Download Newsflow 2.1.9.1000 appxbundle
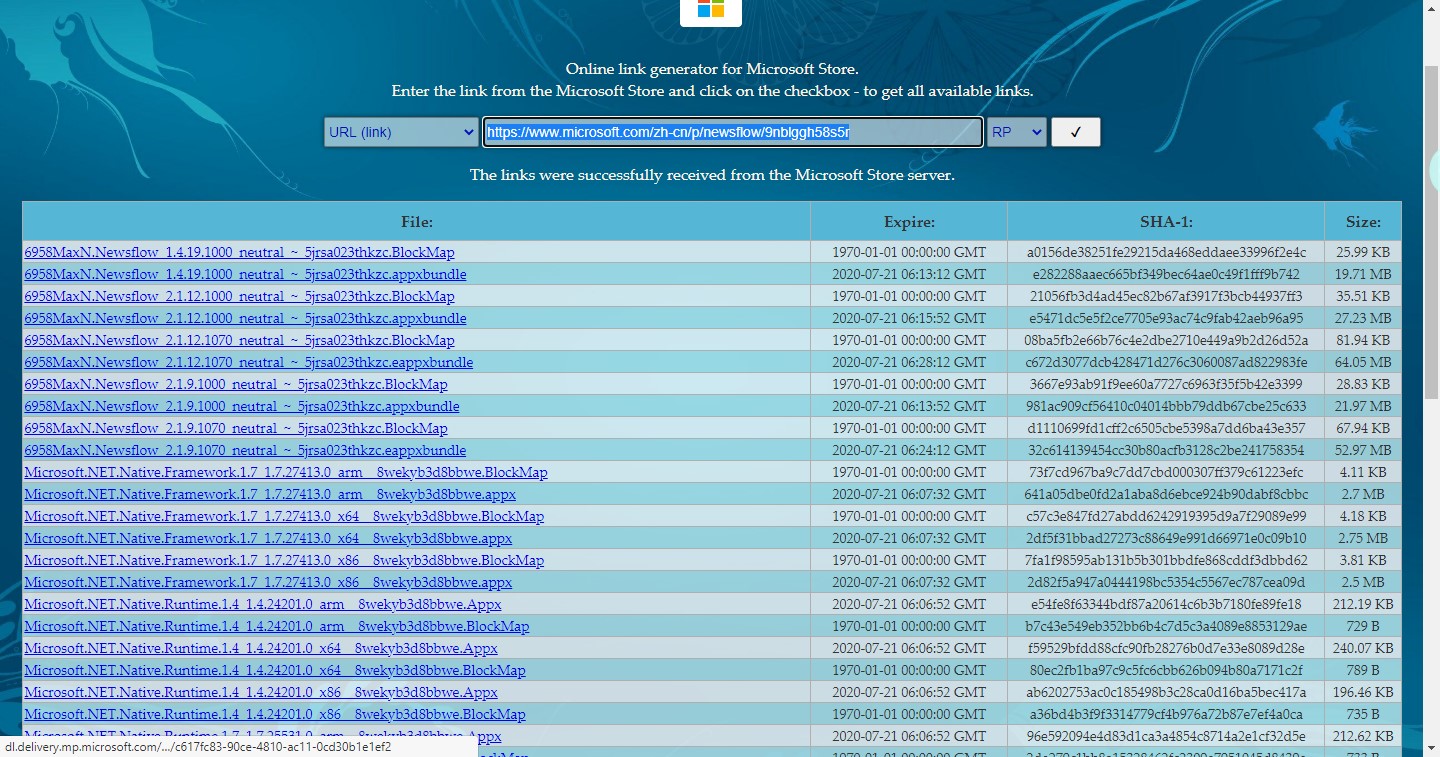1440x757 pixels. (x=242, y=406)
